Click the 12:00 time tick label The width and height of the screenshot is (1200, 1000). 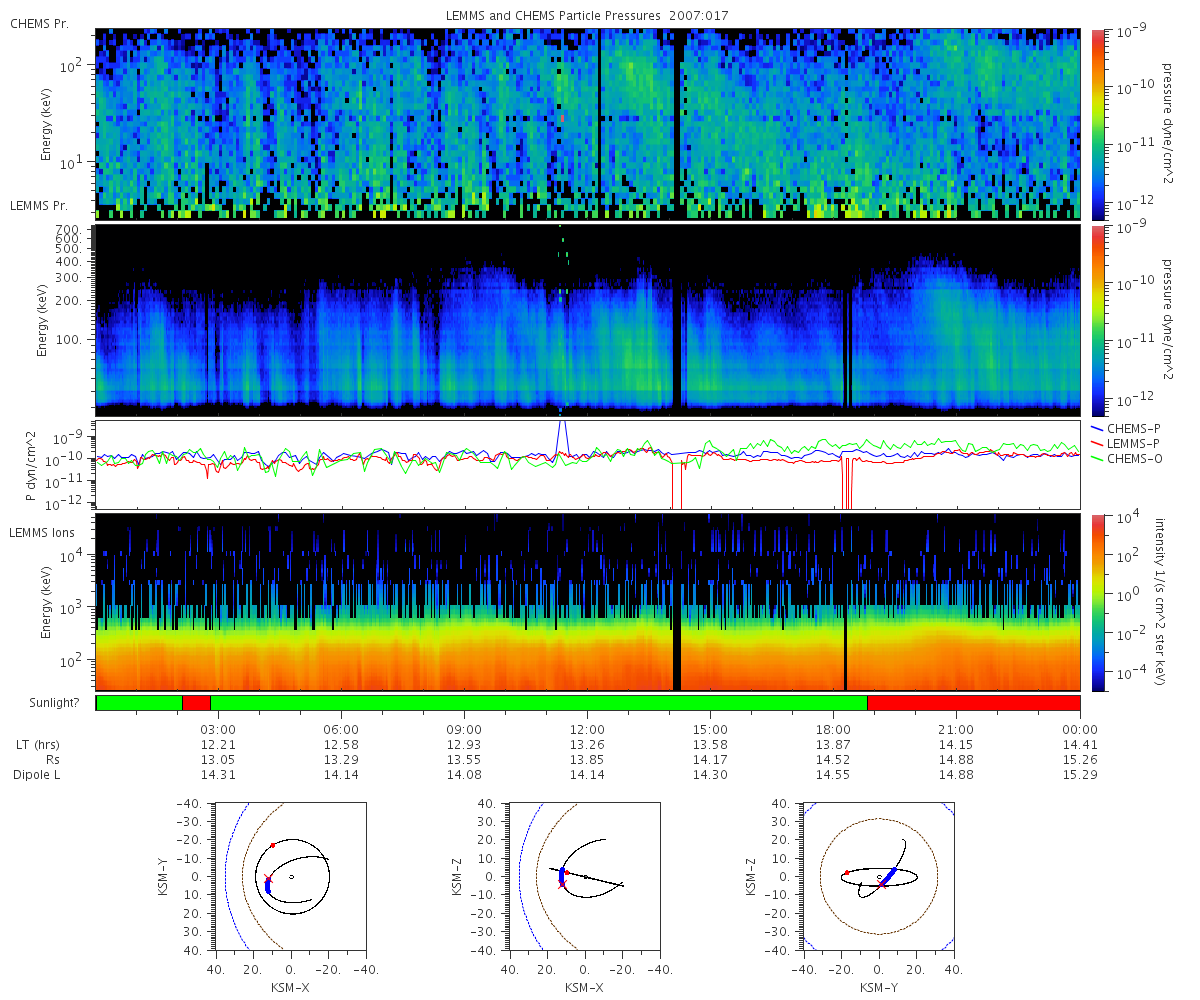[x=588, y=729]
